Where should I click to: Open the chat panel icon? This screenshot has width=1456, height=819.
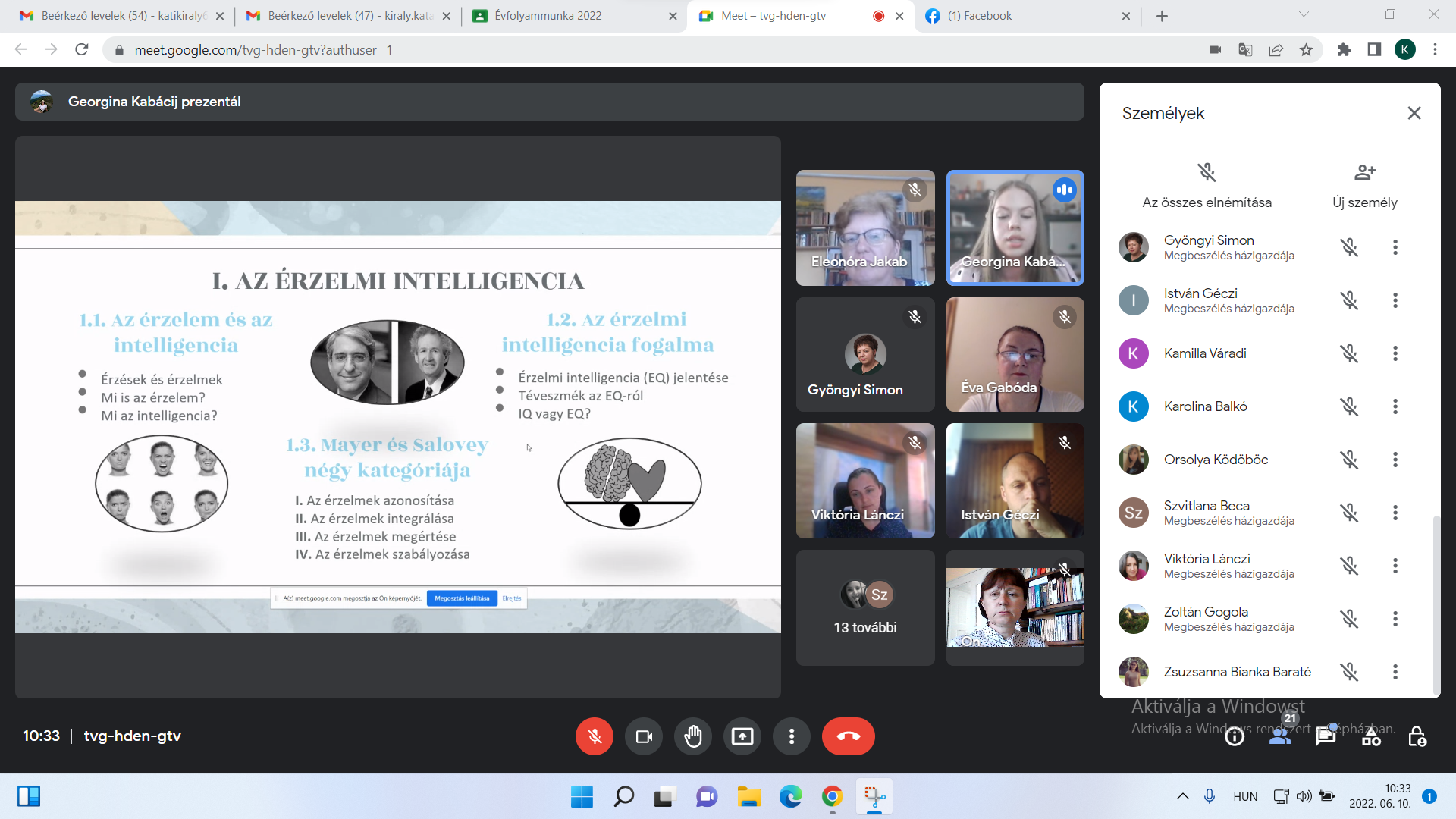[x=1326, y=736]
